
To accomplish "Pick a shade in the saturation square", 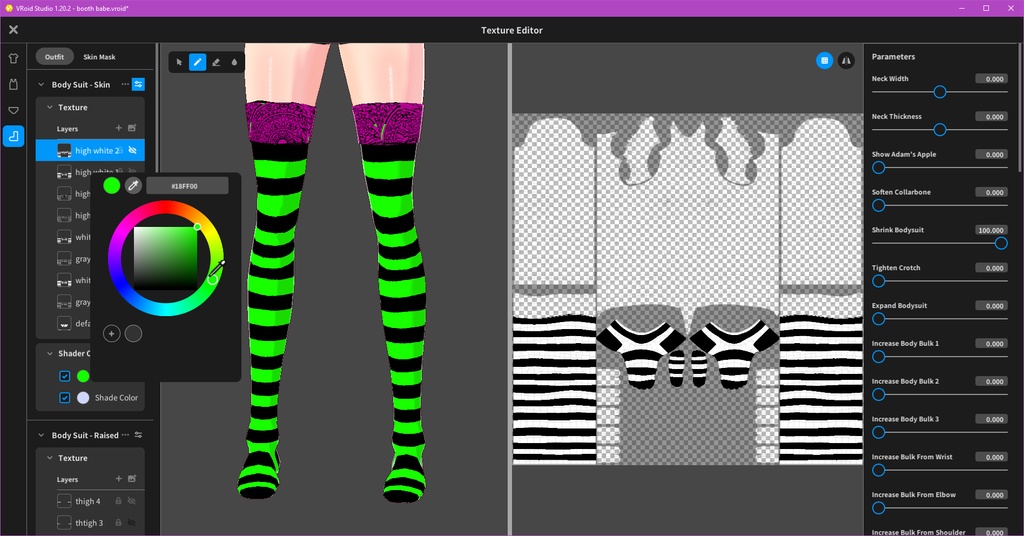I will [165, 258].
